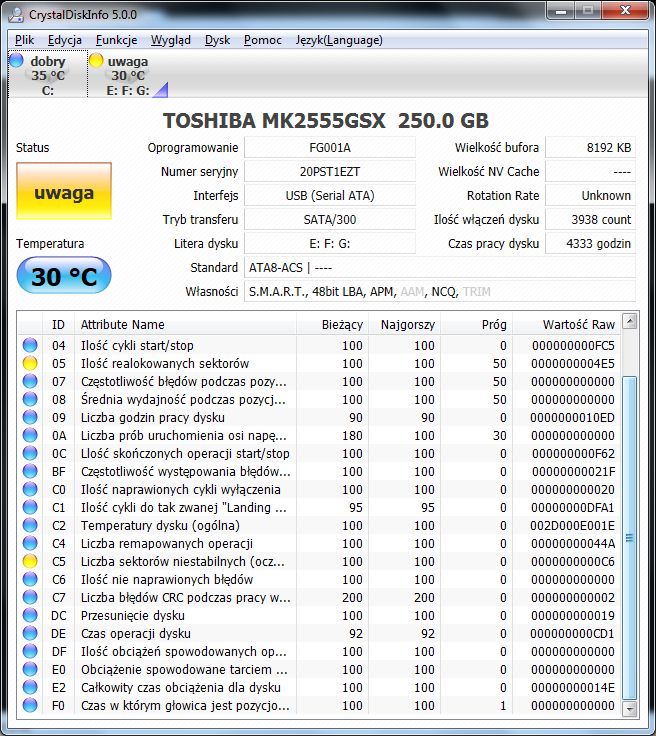Select the uwaga 30 °C disk E: F: G: tab
This screenshot has height=736, width=656.
pyautogui.click(x=128, y=75)
